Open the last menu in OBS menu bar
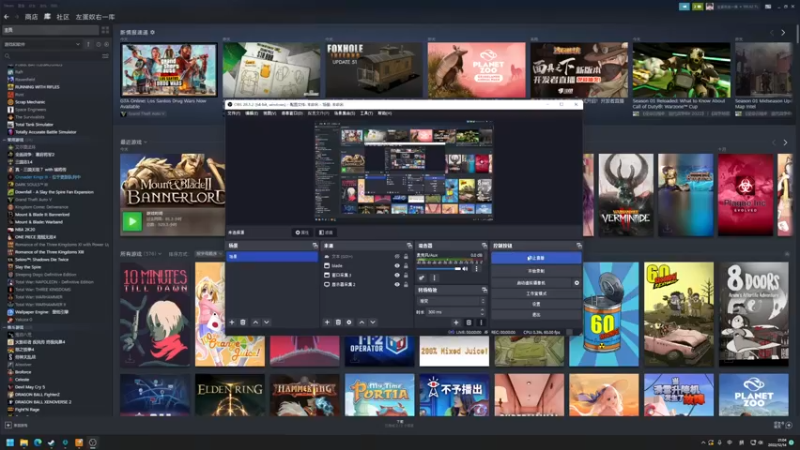The height and width of the screenshot is (450, 800). (x=385, y=113)
